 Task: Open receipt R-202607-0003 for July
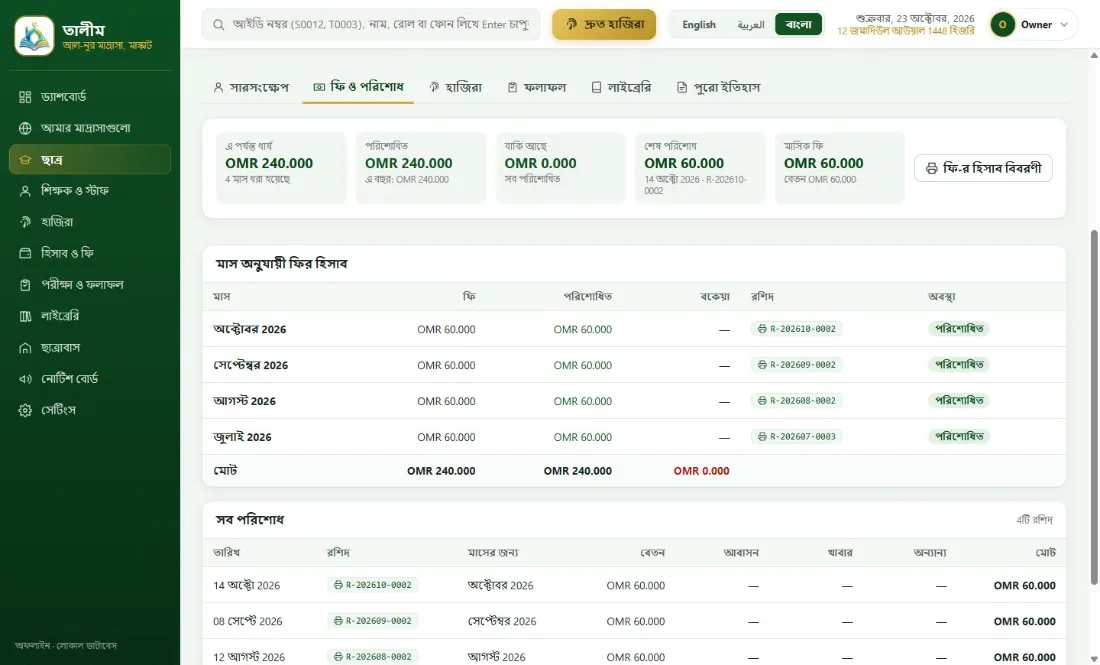[x=797, y=436]
